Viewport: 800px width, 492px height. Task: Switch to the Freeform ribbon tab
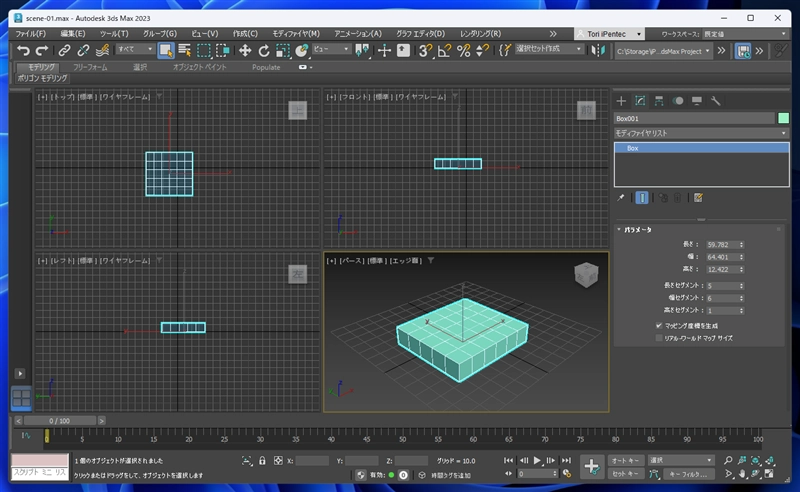(90, 67)
